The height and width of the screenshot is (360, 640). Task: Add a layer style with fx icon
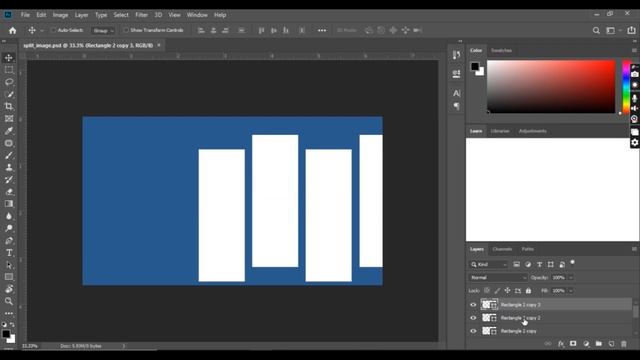561,344
